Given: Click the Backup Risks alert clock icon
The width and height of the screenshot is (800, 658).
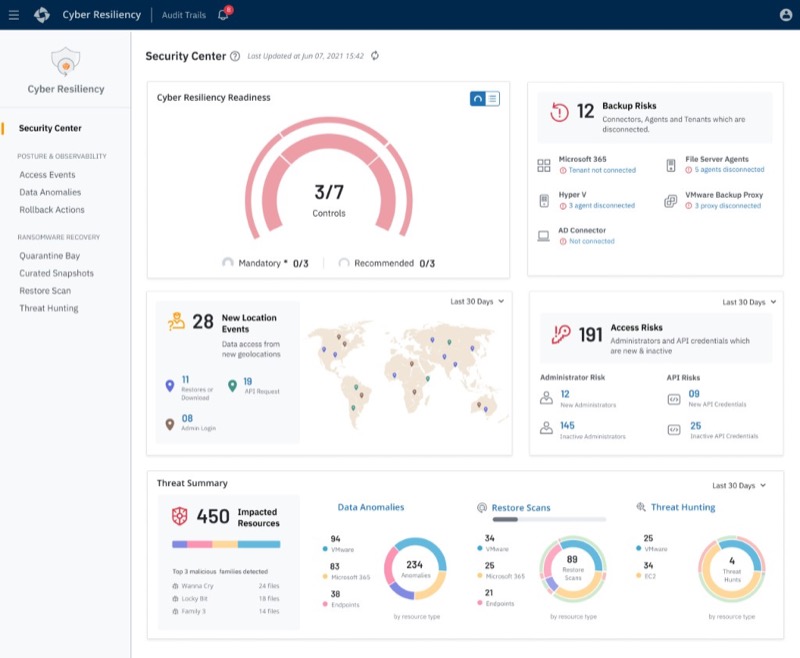Looking at the screenshot, I should pos(559,112).
